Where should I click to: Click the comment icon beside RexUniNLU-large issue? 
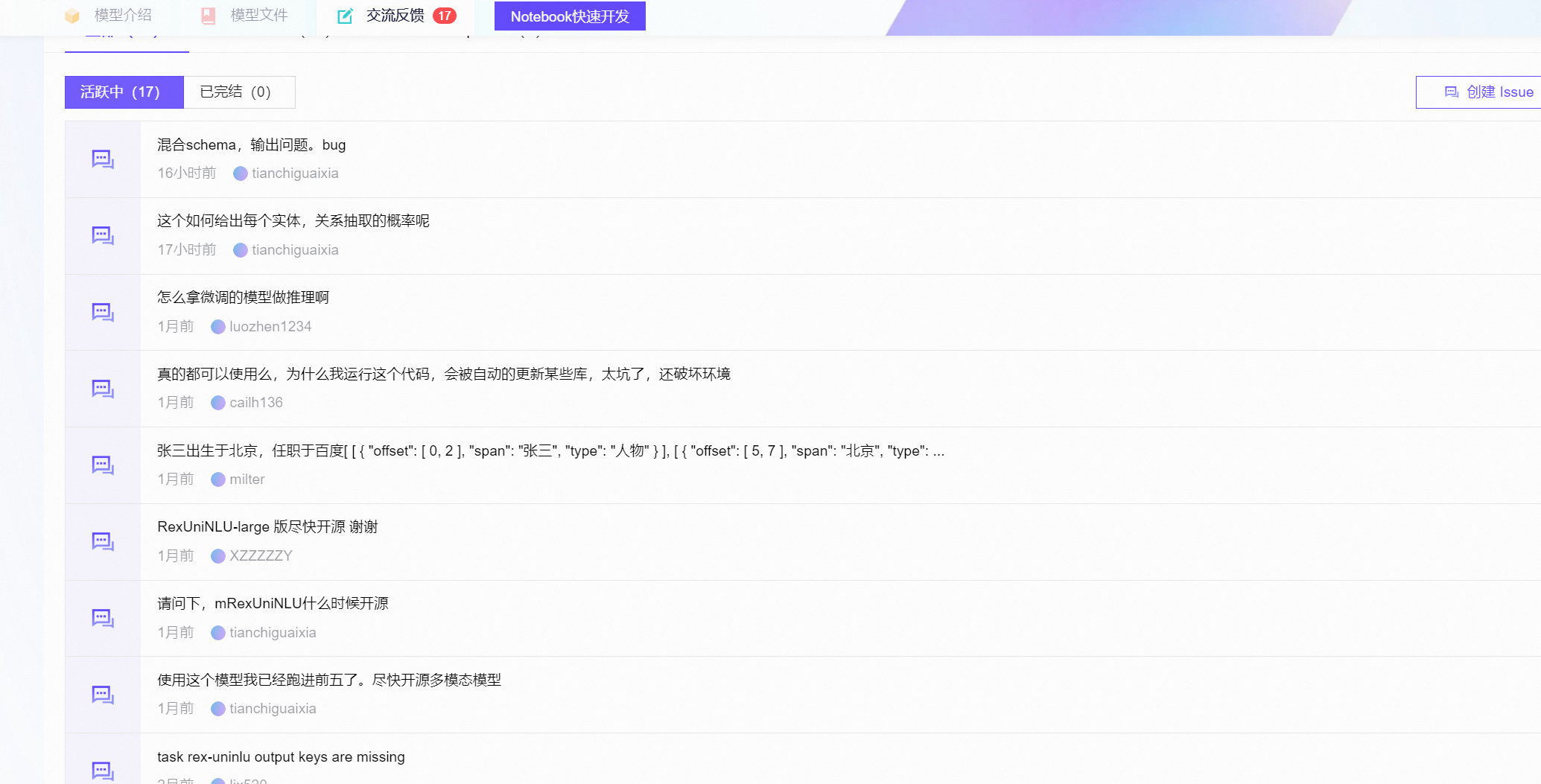coord(102,541)
